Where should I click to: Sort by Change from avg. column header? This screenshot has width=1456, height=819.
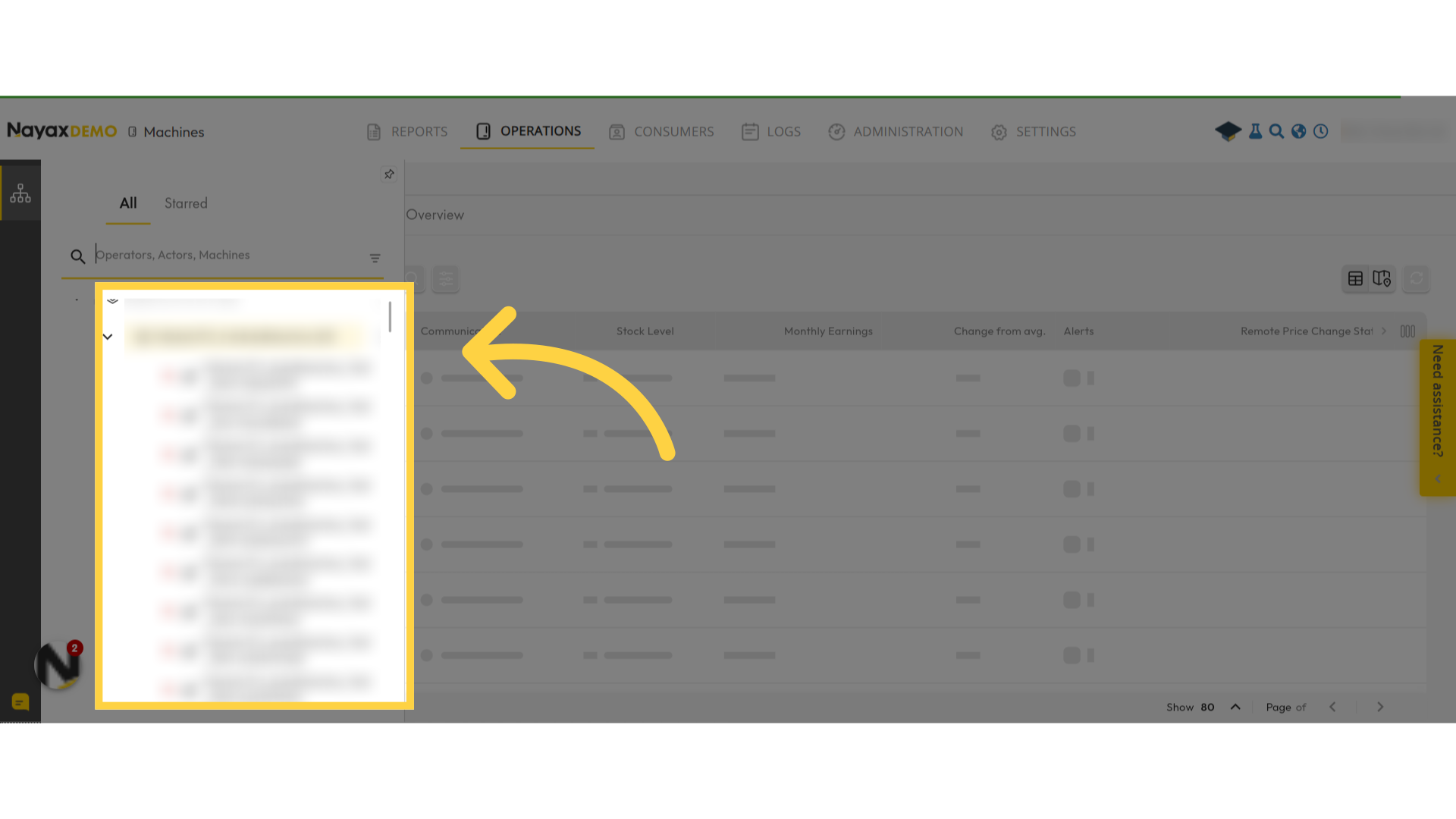click(999, 331)
